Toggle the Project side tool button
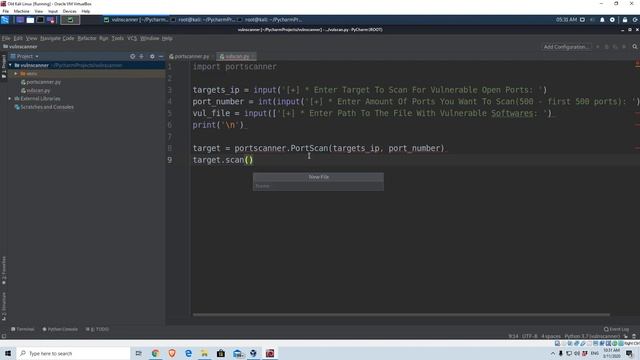The width and height of the screenshot is (640, 360). pyautogui.click(x=4, y=67)
